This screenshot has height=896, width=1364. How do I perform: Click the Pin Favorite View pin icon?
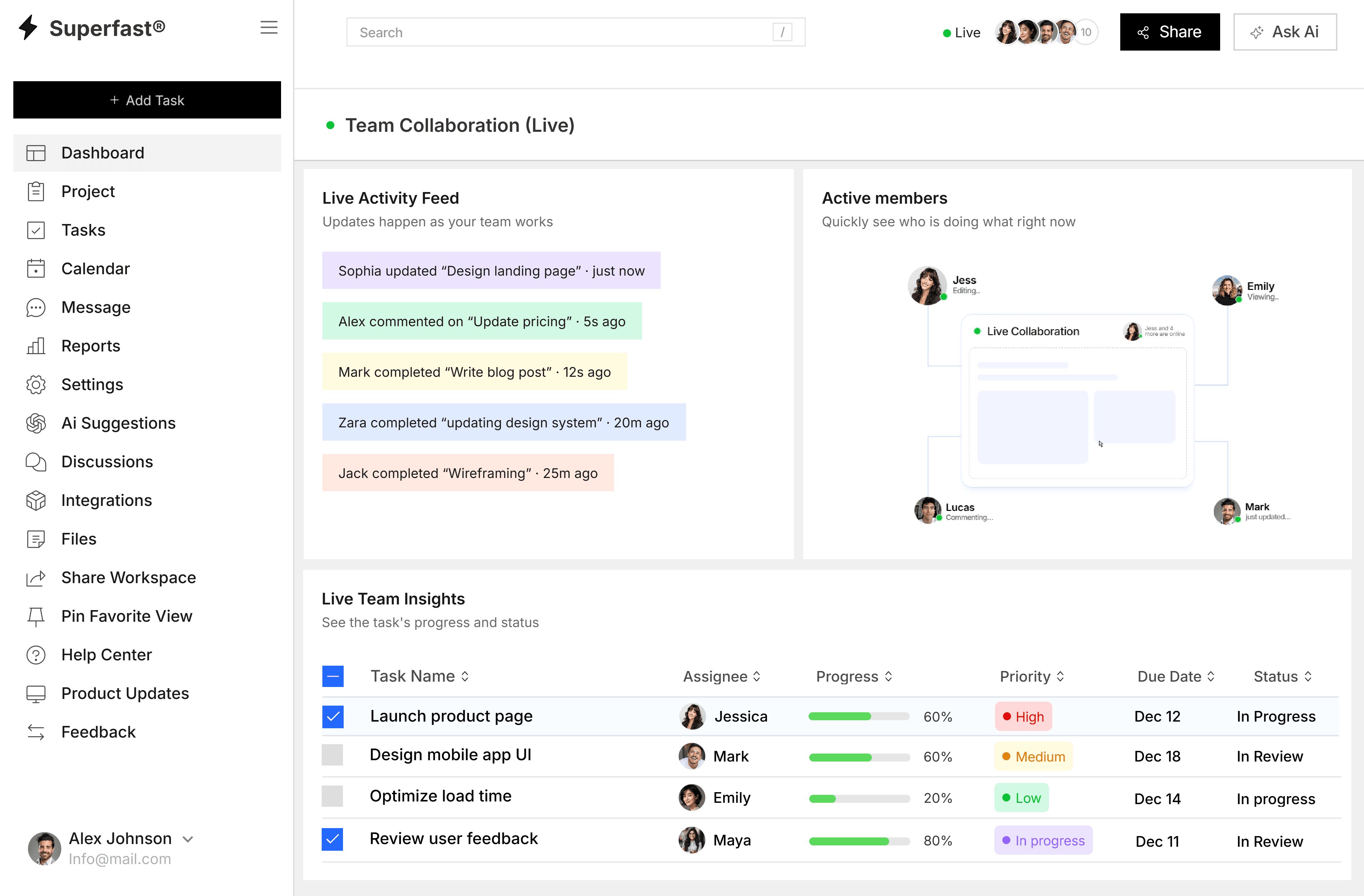(36, 616)
